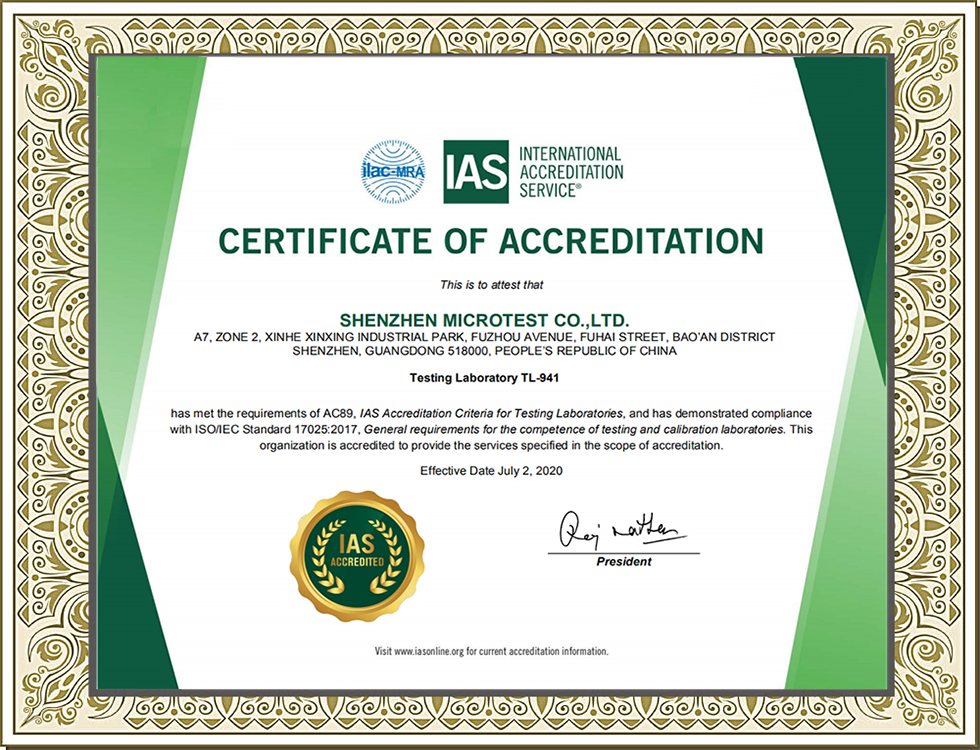Viewport: 980px width, 750px height.
Task: Click 'This is to attest that'
Action: point(491,285)
